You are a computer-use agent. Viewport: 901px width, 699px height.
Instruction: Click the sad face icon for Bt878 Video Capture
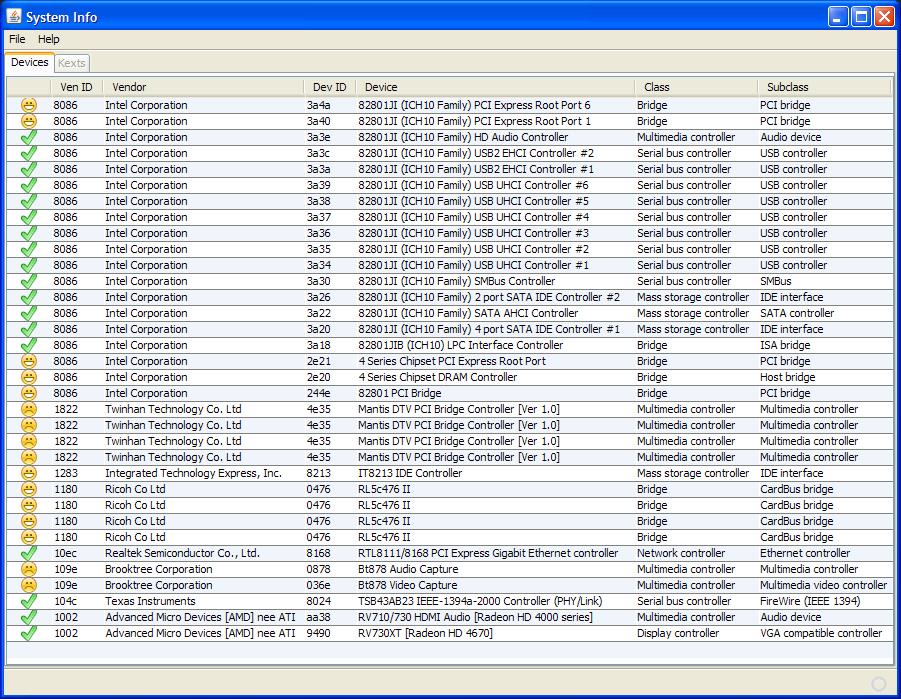click(x=29, y=585)
